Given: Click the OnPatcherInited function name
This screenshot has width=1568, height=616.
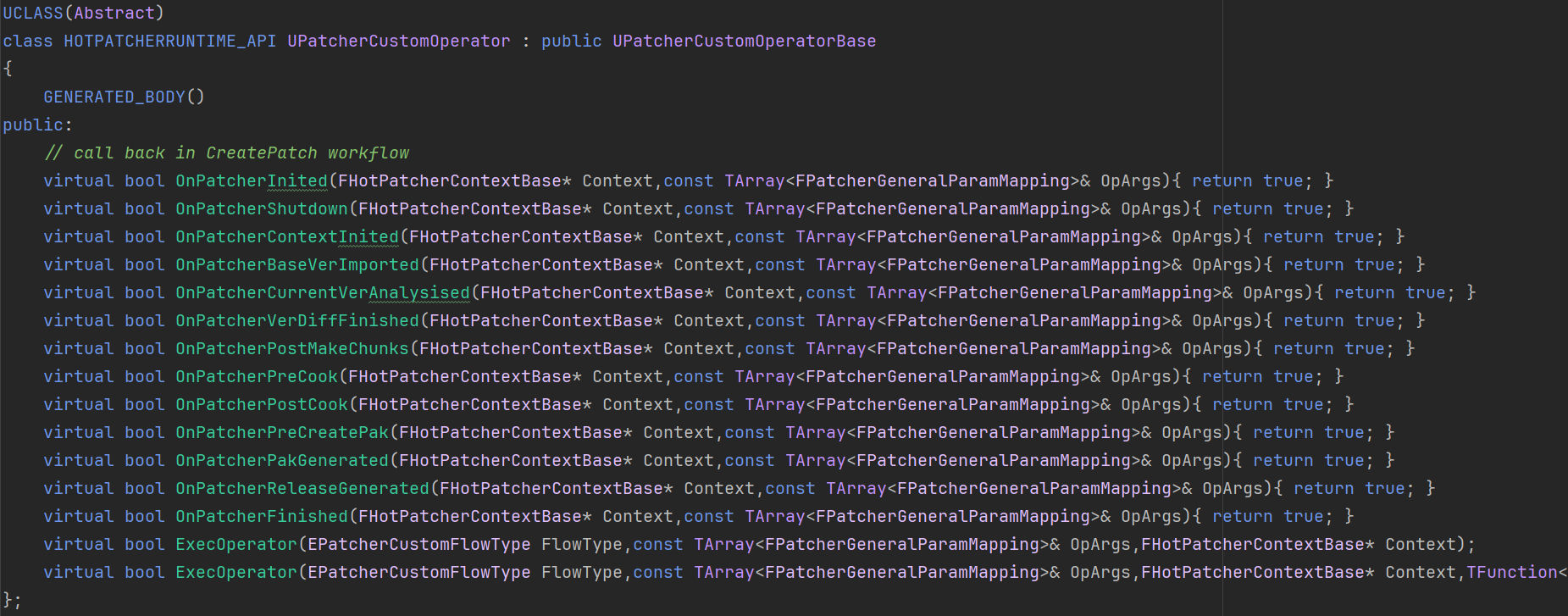Looking at the screenshot, I should point(251,180).
